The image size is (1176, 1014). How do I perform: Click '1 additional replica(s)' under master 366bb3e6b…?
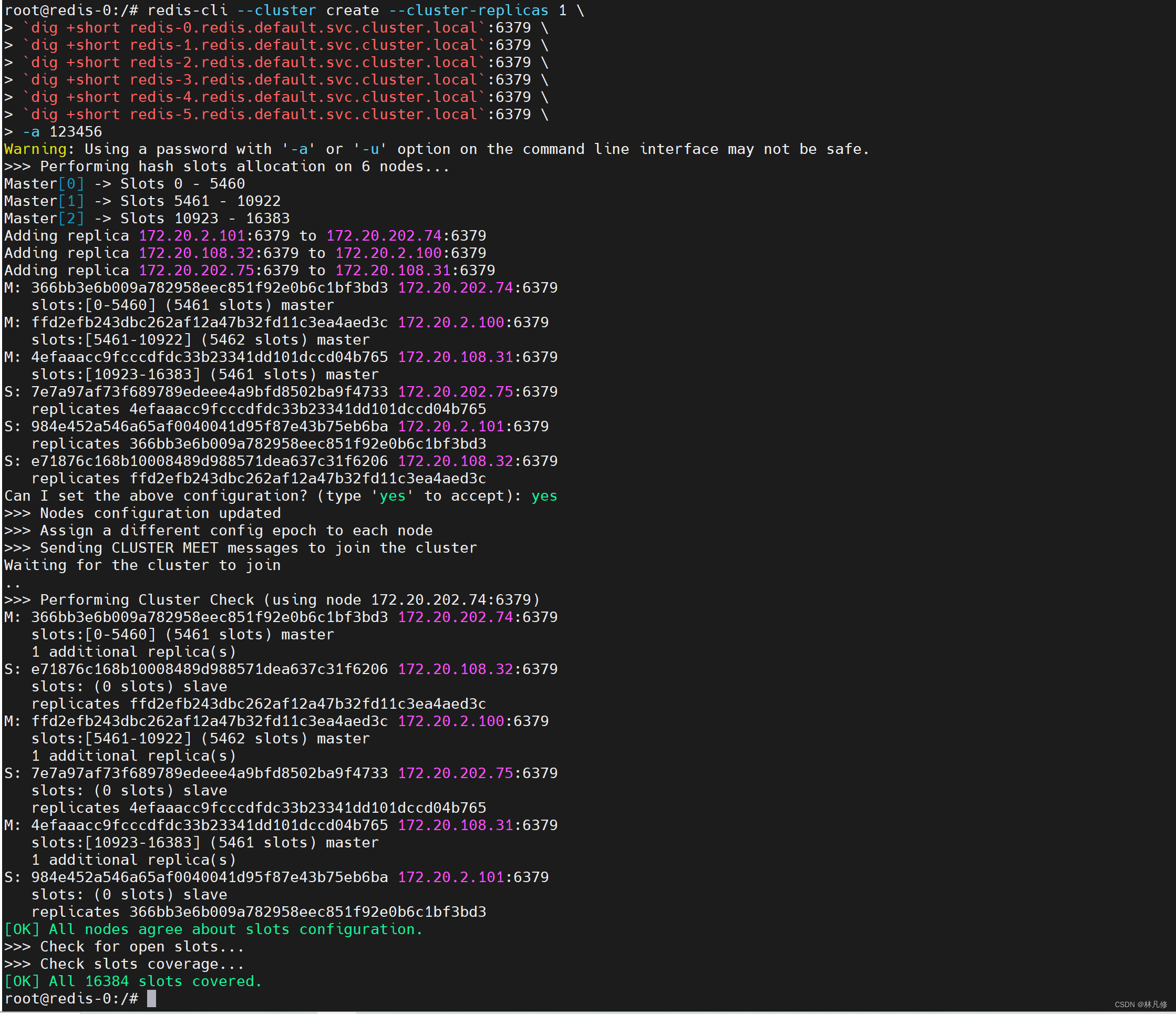pyautogui.click(x=134, y=652)
